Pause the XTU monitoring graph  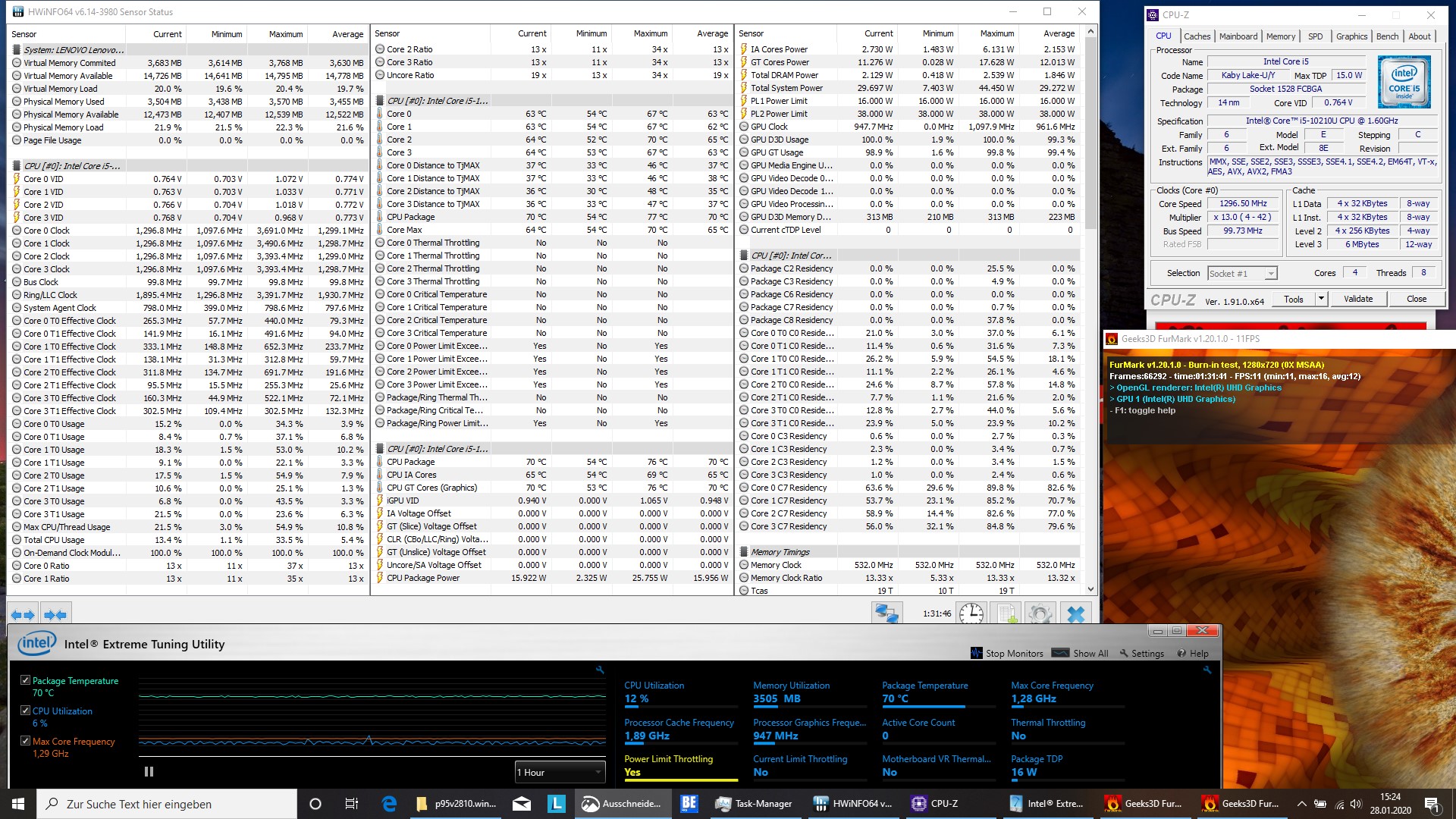point(149,771)
